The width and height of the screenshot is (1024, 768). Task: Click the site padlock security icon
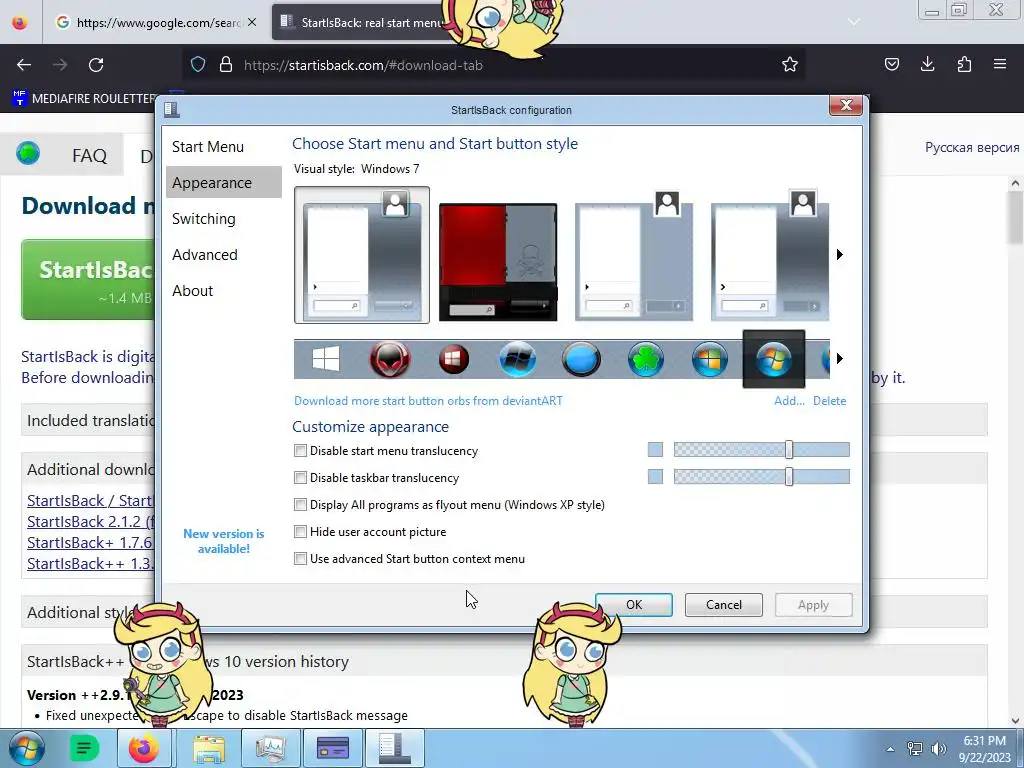(x=226, y=65)
